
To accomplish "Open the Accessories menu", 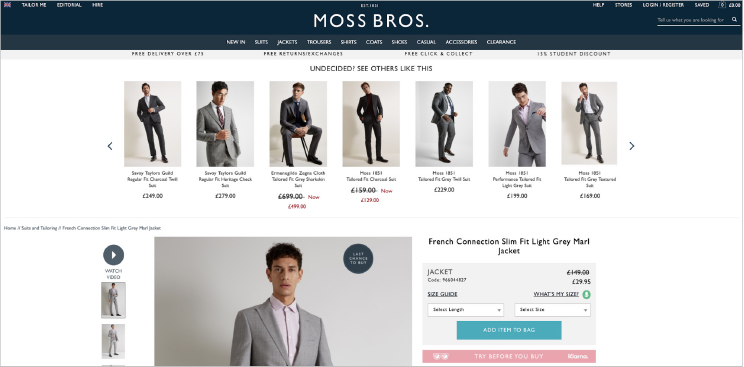I will 461,42.
